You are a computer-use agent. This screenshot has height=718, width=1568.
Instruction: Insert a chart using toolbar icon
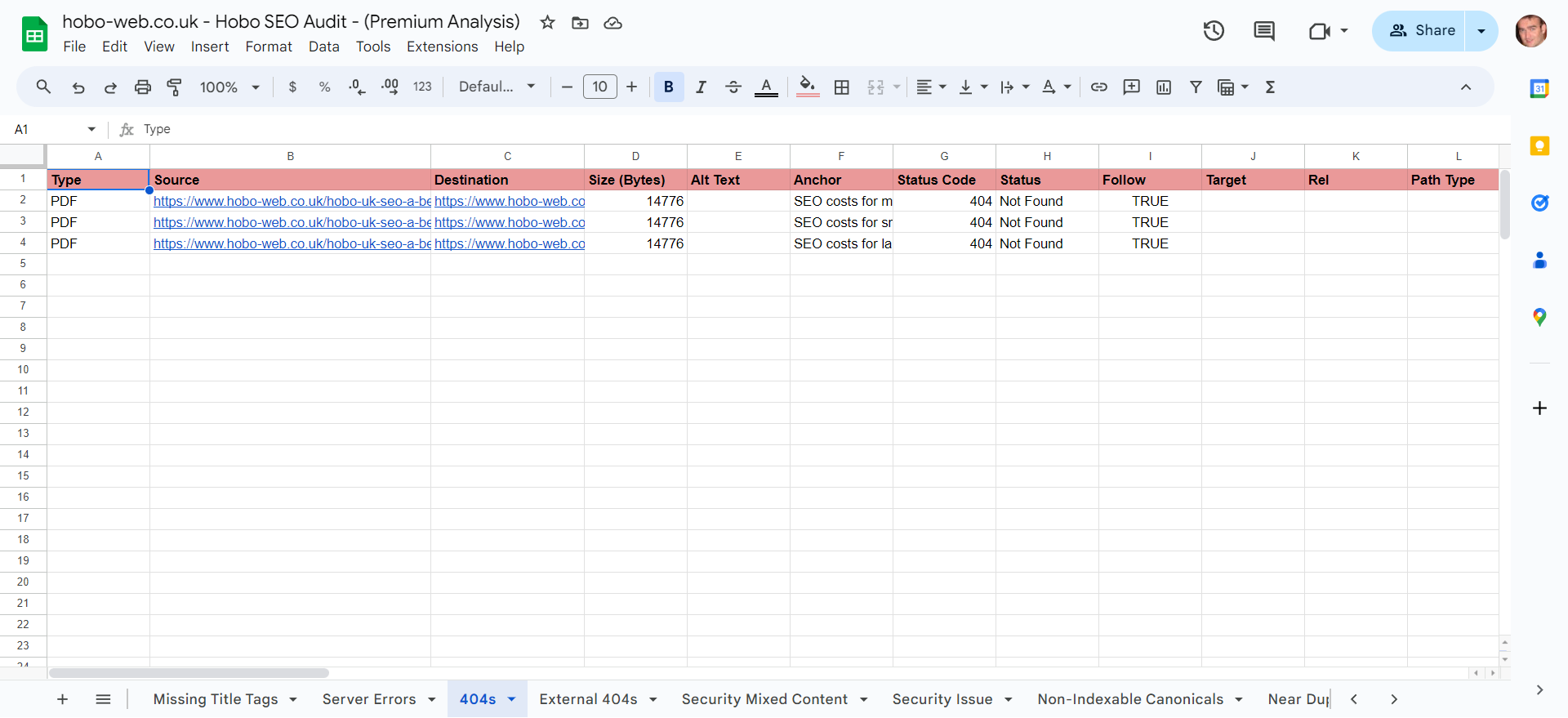tap(1163, 87)
